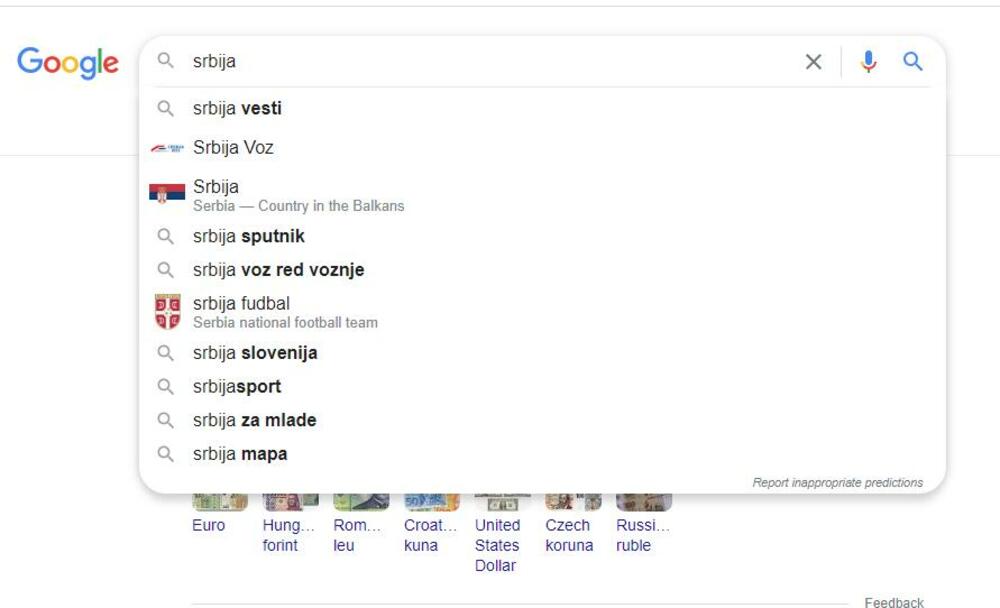Clear the search box with the X

813,61
